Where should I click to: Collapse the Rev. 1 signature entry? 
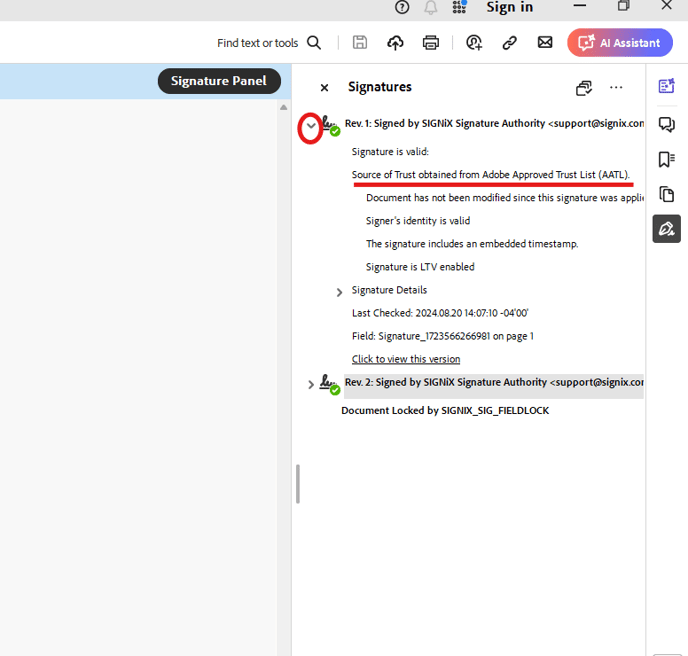[311, 126]
